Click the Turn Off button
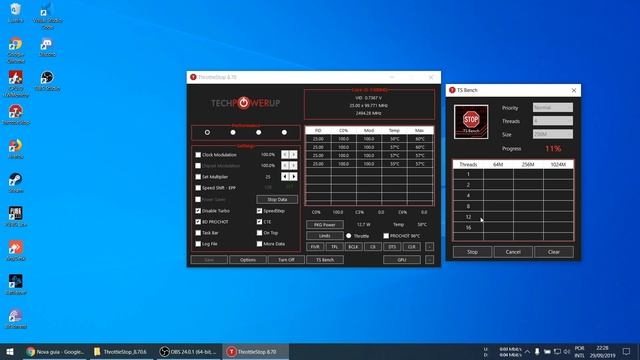This screenshot has width=640, height=360. coord(286,260)
